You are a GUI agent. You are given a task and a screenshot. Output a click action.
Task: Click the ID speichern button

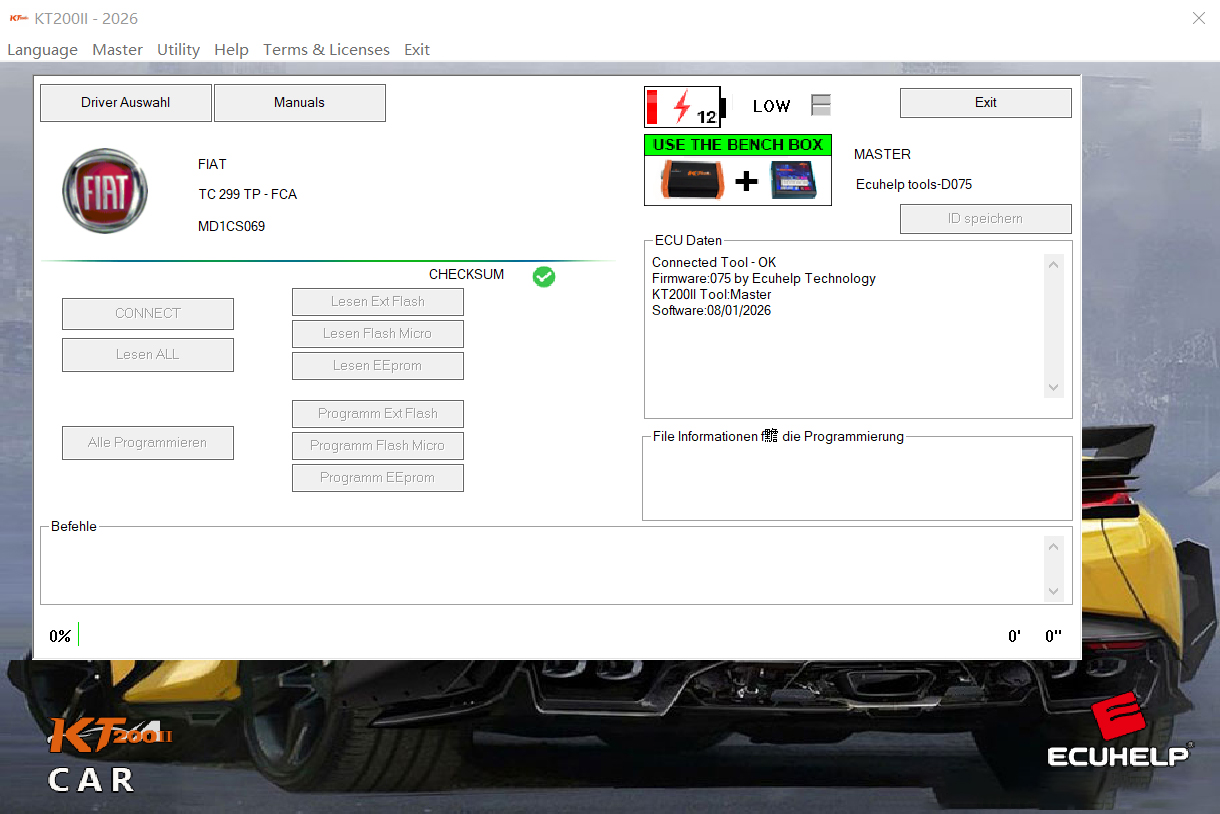(x=986, y=219)
